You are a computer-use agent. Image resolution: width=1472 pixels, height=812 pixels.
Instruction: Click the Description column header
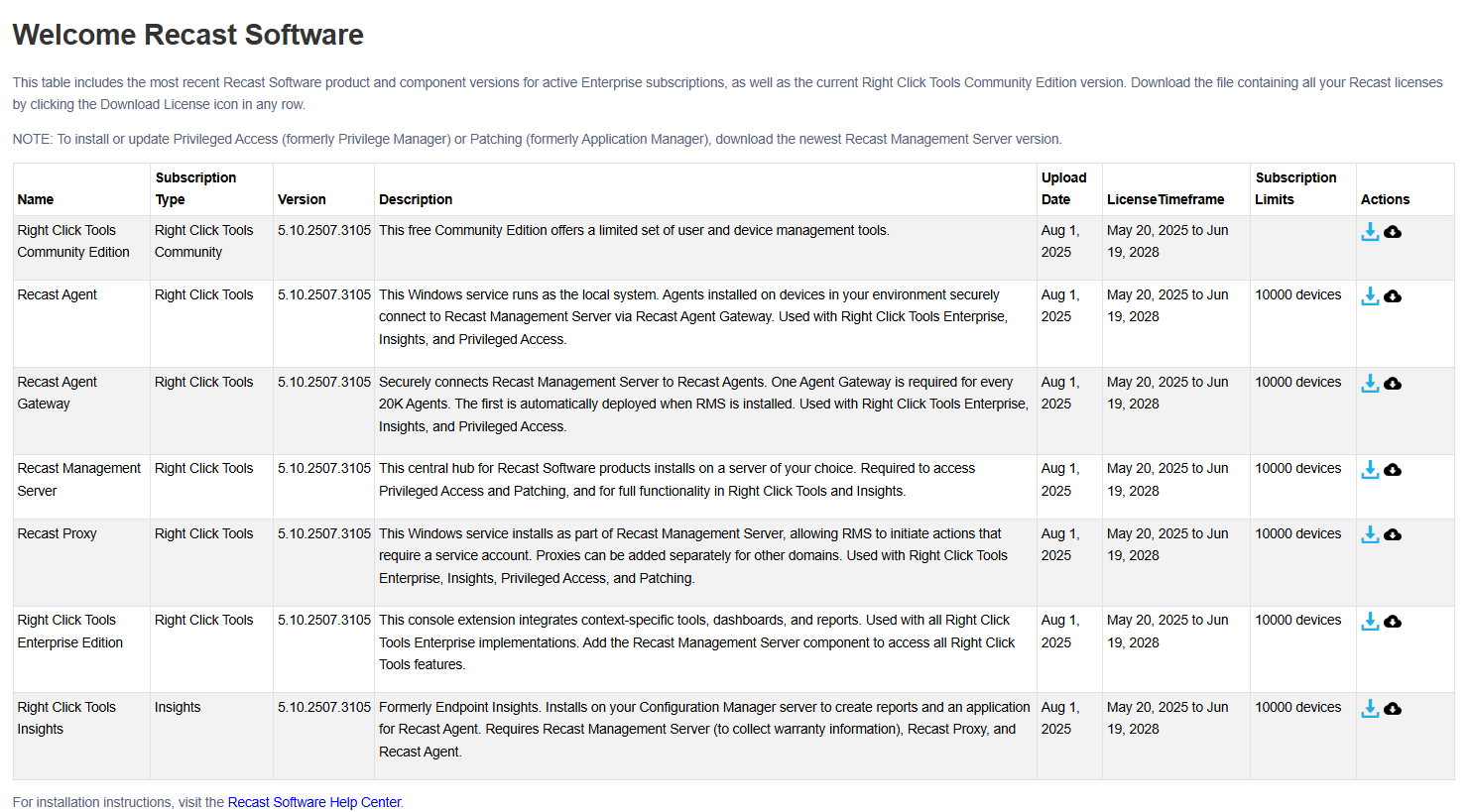(x=416, y=199)
